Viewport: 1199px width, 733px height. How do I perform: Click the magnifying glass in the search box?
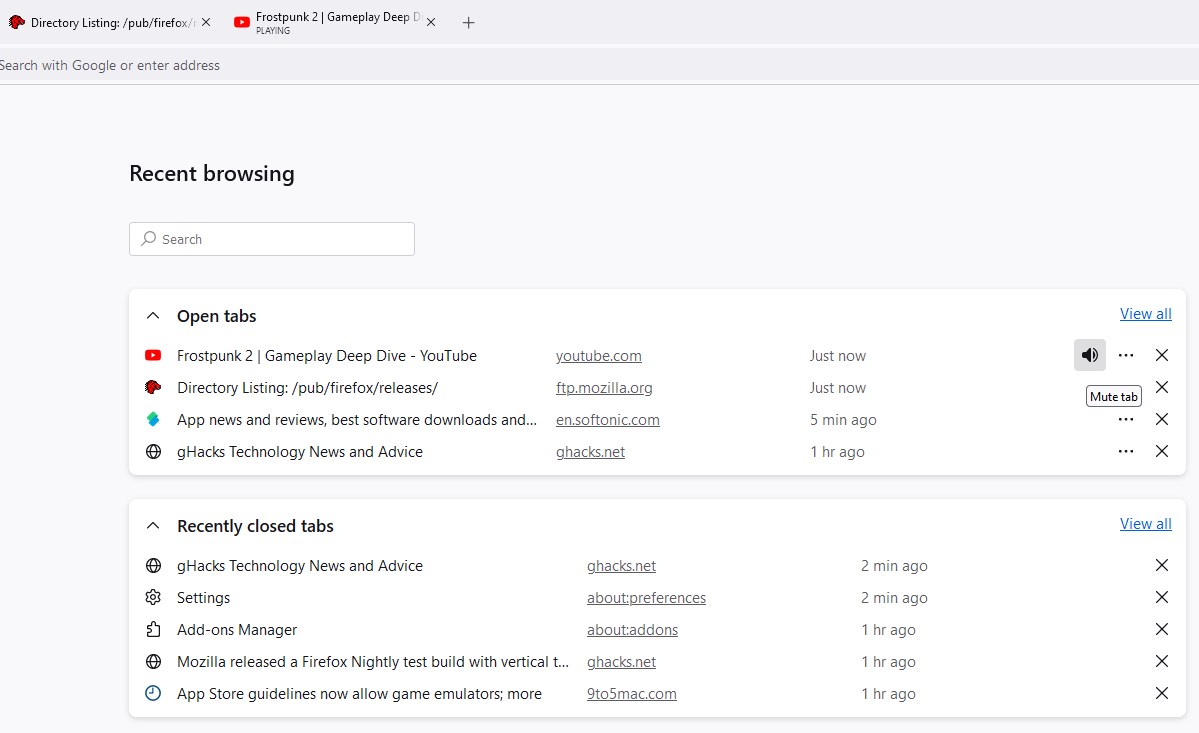[149, 239]
